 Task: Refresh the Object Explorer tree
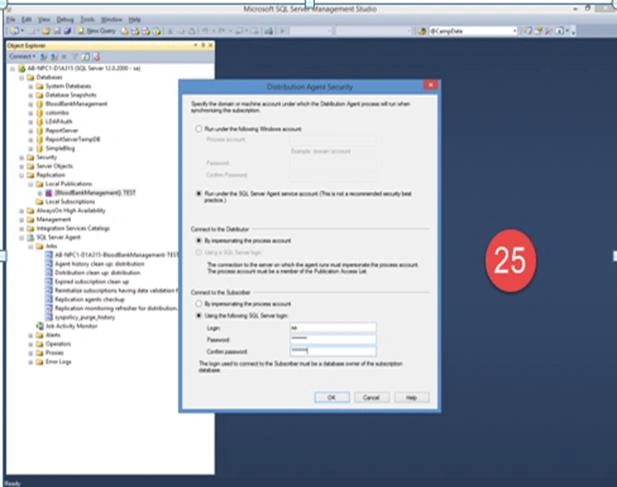pyautogui.click(x=85, y=57)
